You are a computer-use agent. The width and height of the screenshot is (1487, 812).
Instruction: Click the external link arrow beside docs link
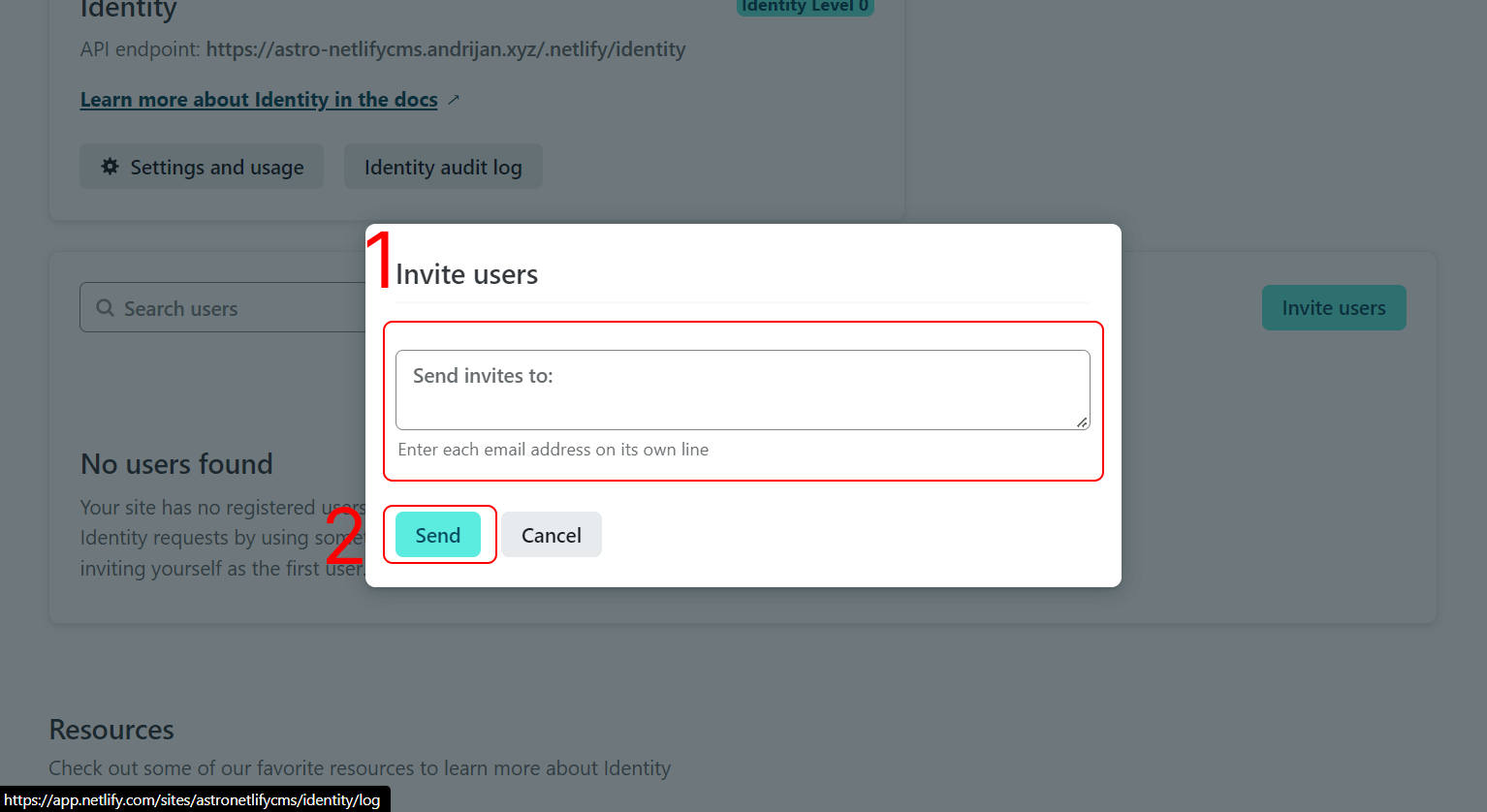pyautogui.click(x=453, y=100)
